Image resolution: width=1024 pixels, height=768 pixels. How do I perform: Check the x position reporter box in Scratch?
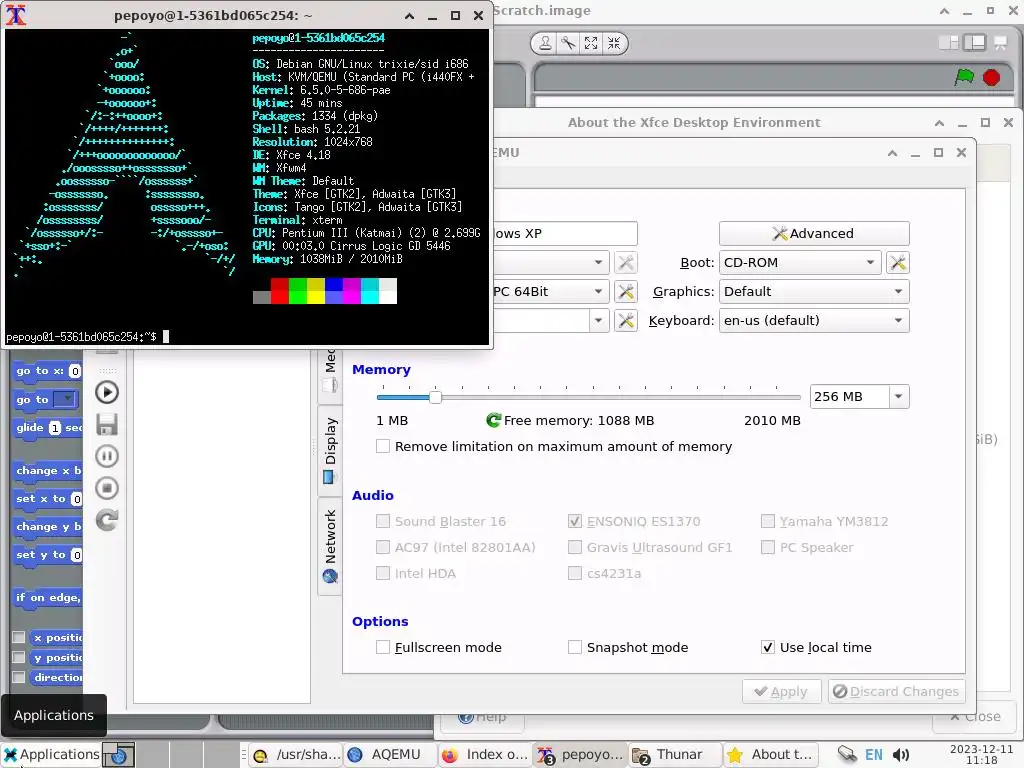(x=19, y=637)
